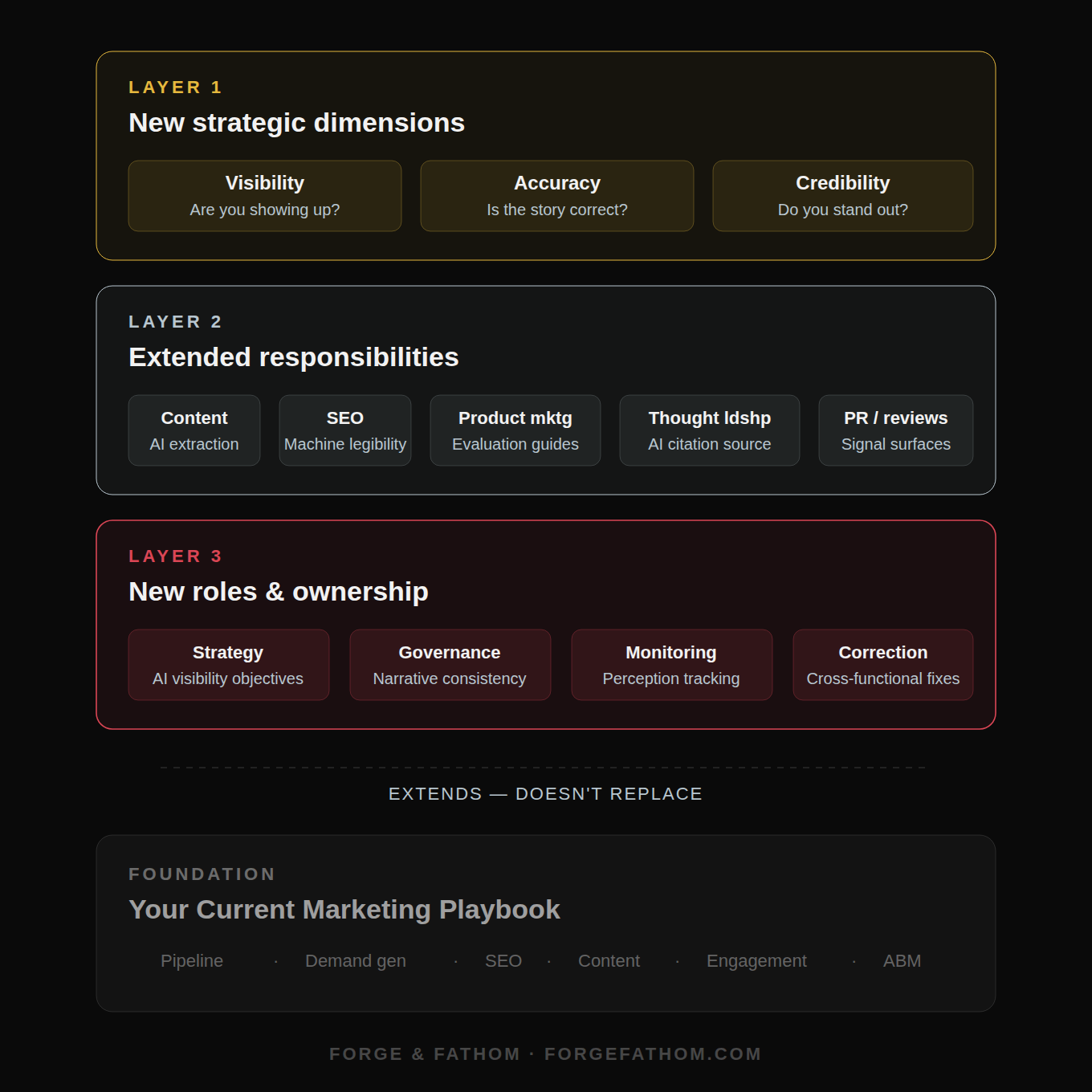Click the SEO card under Extended responsibilities
This screenshot has height=1092, width=1092.
pyautogui.click(x=344, y=430)
